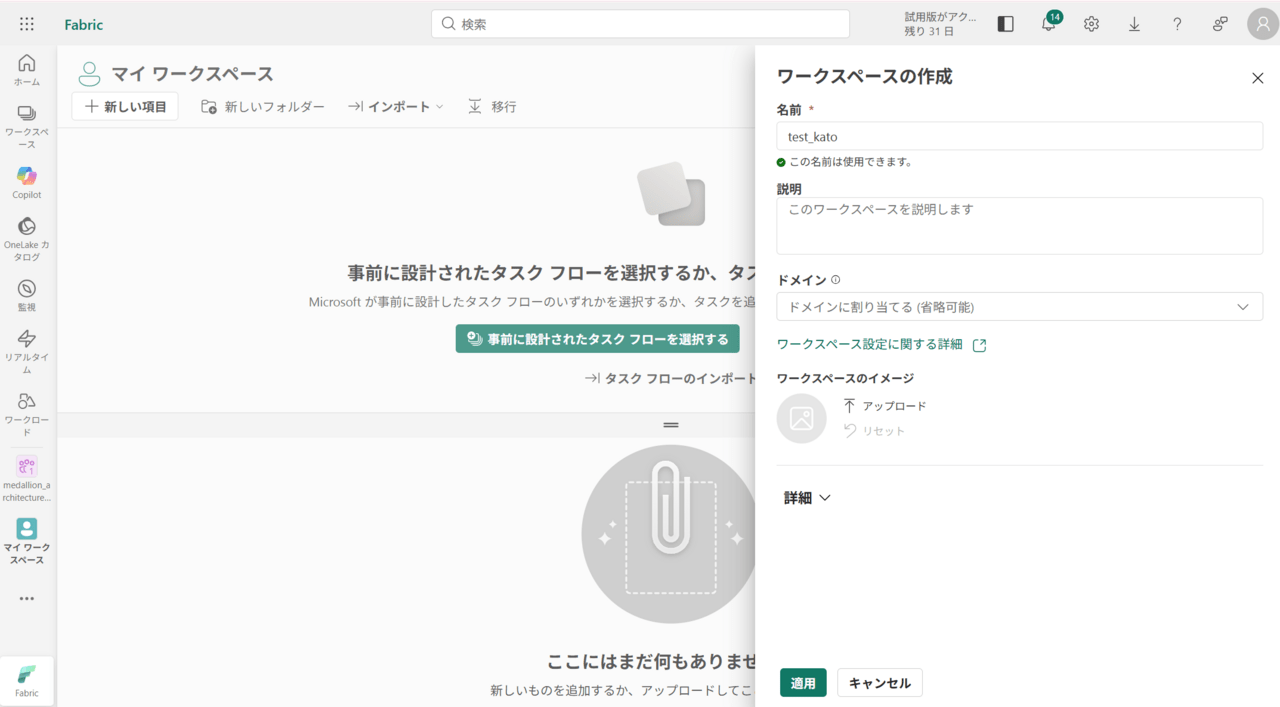The width and height of the screenshot is (1280, 707).
Task: Open OneLake catalog in sidebar
Action: [27, 237]
